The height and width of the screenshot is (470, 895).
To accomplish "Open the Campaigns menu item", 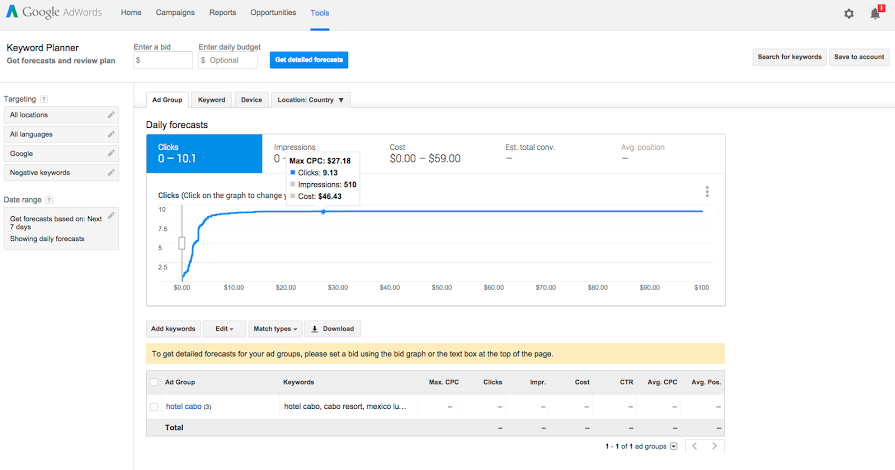I will (x=175, y=13).
